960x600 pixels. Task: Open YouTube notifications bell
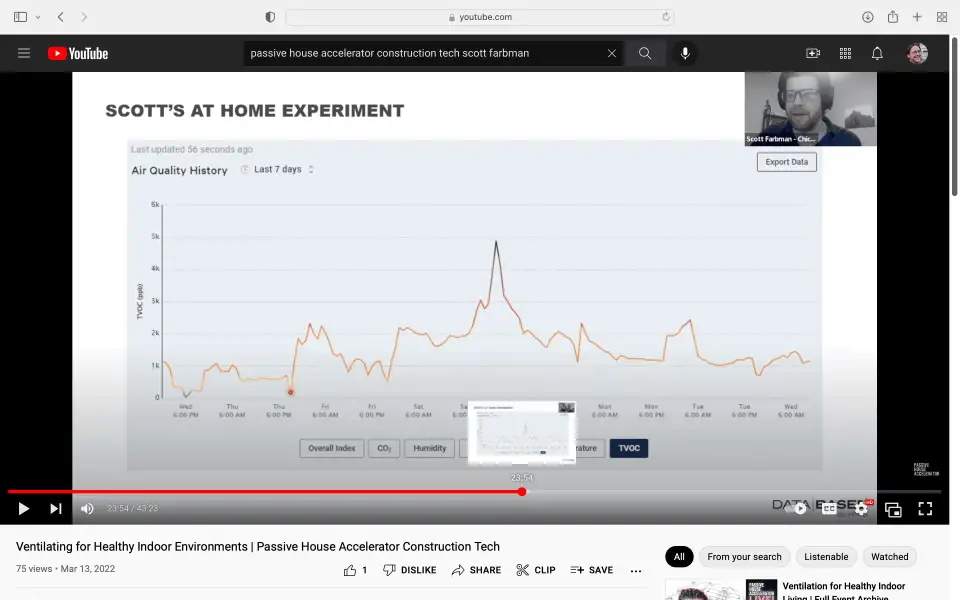[x=877, y=53]
